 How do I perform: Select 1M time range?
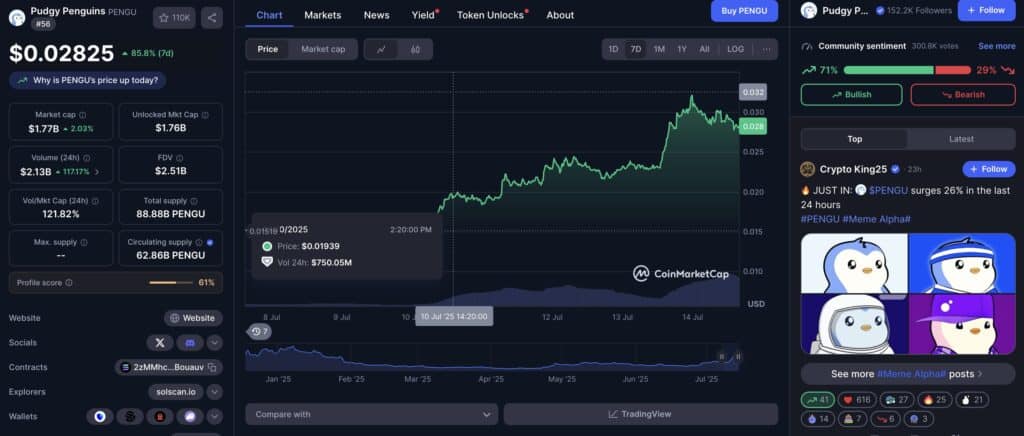659,50
